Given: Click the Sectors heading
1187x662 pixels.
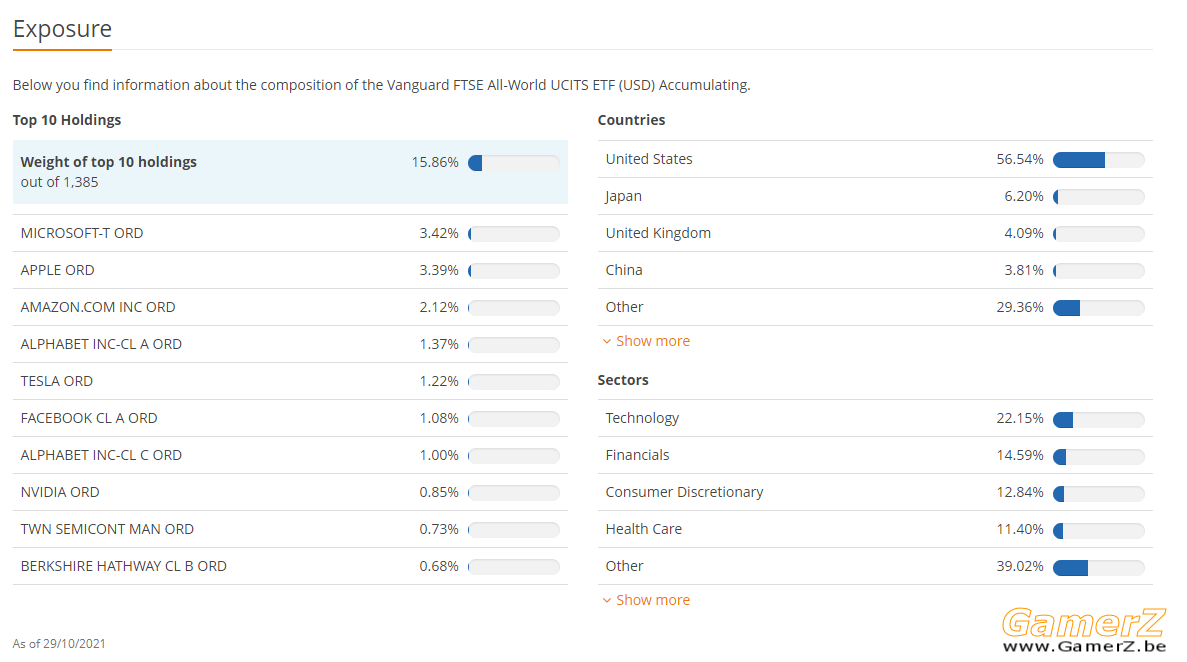Looking at the screenshot, I should coord(623,380).
